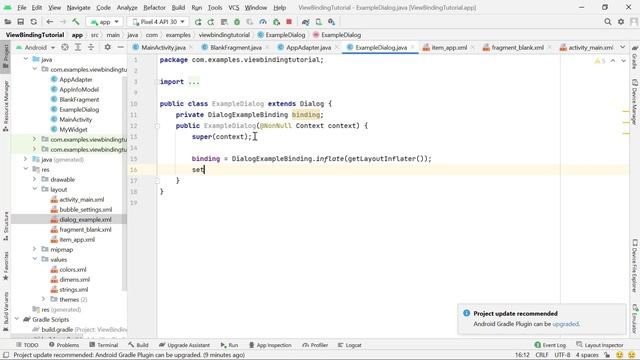
Task: Open Favorites side panel
Action: coord(6,266)
